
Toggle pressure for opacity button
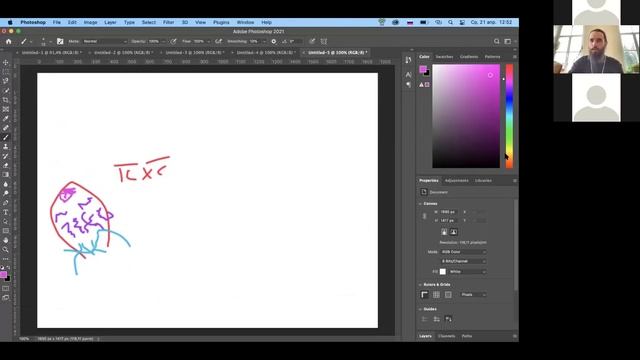click(x=173, y=41)
